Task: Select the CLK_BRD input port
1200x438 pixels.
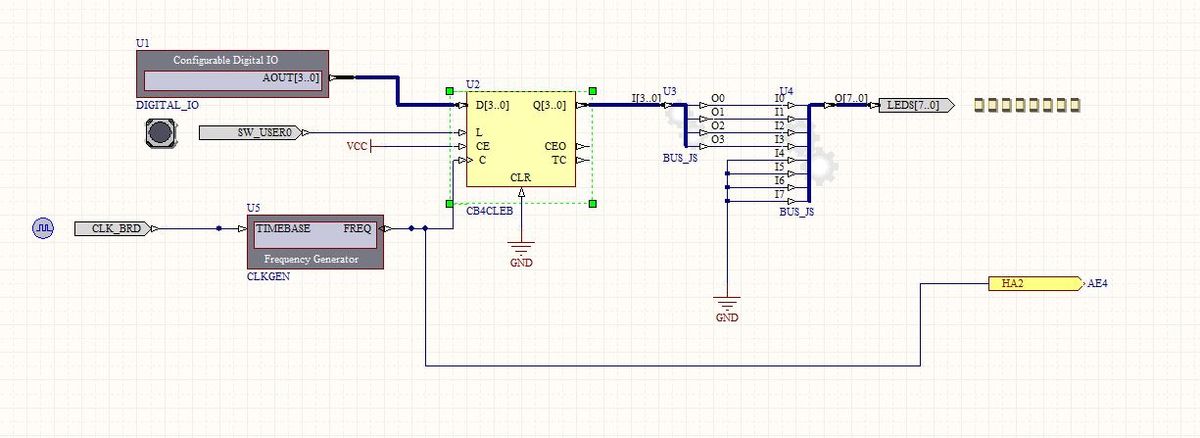Action: click(115, 229)
